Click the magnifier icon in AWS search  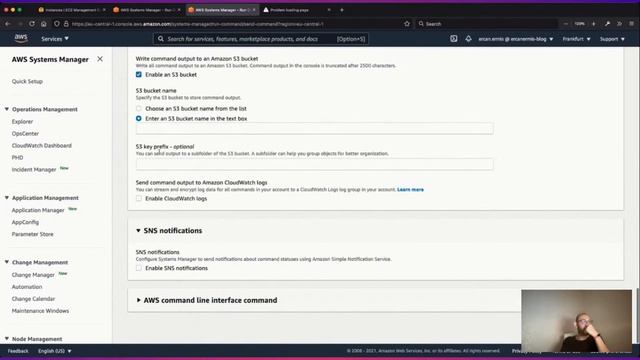pyautogui.click(x=161, y=39)
